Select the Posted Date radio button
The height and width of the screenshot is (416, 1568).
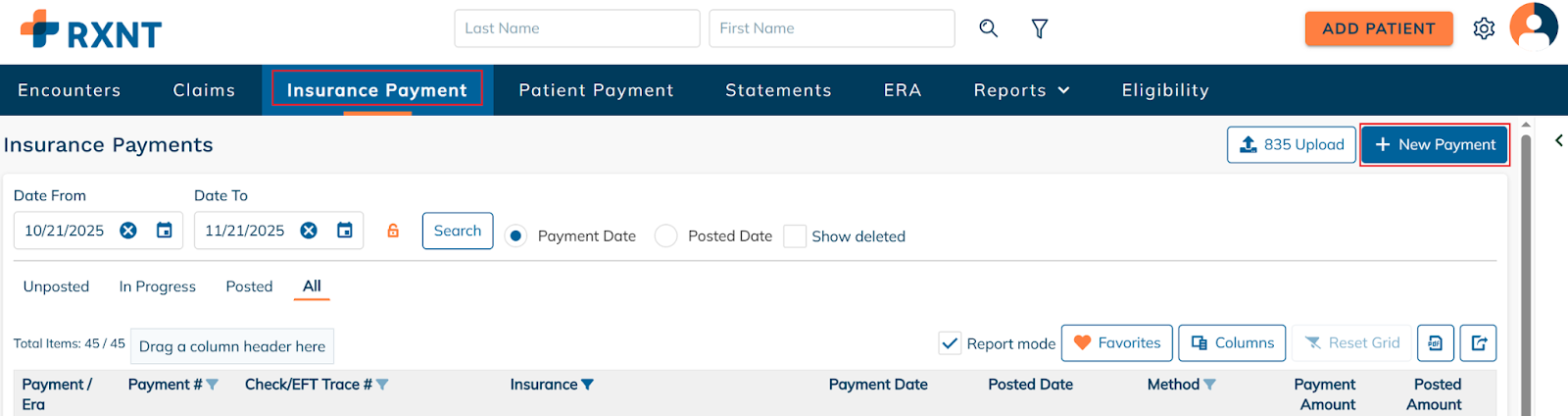(666, 236)
